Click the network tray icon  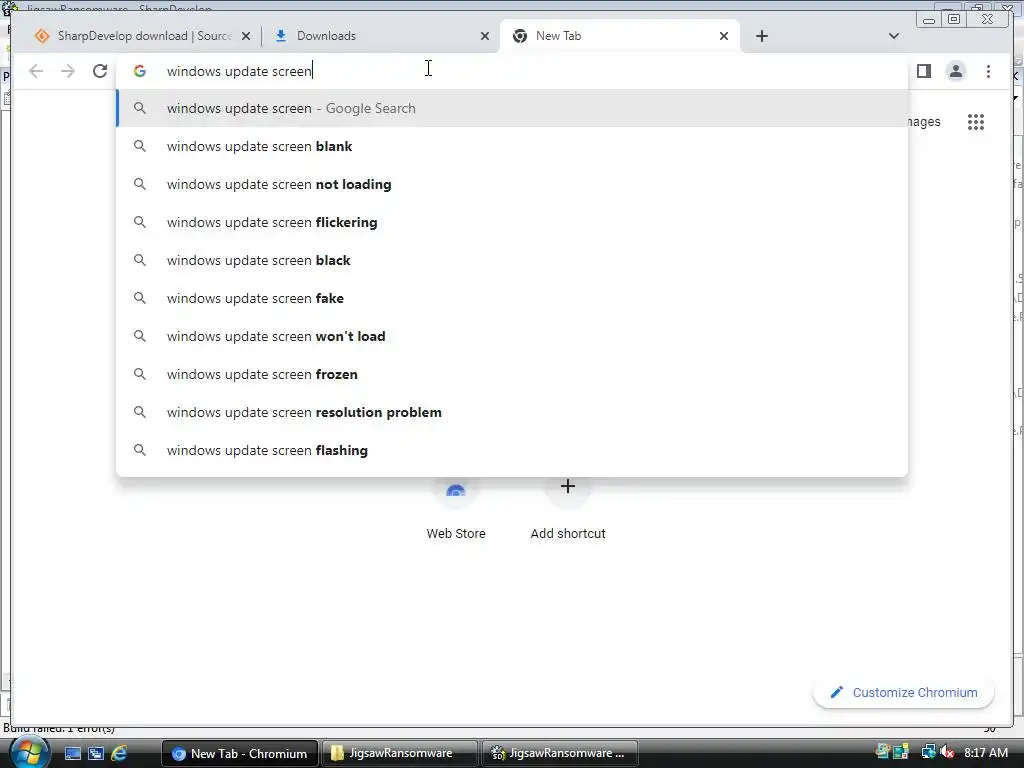pos(928,752)
